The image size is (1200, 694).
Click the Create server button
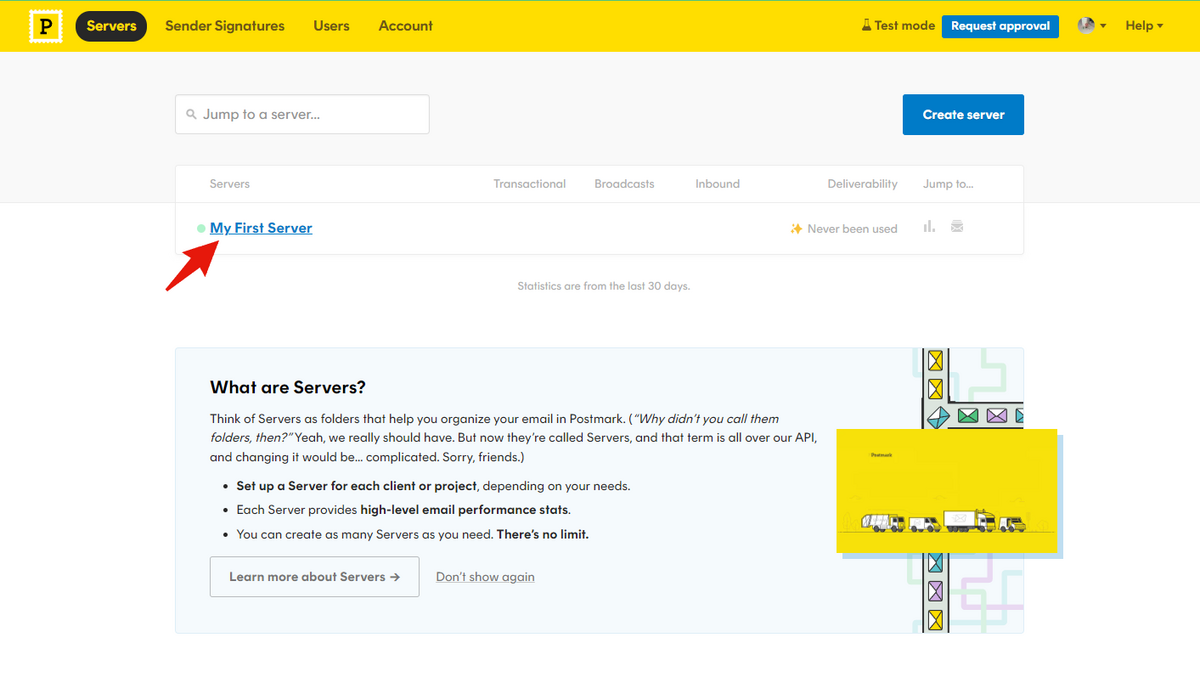coord(963,115)
